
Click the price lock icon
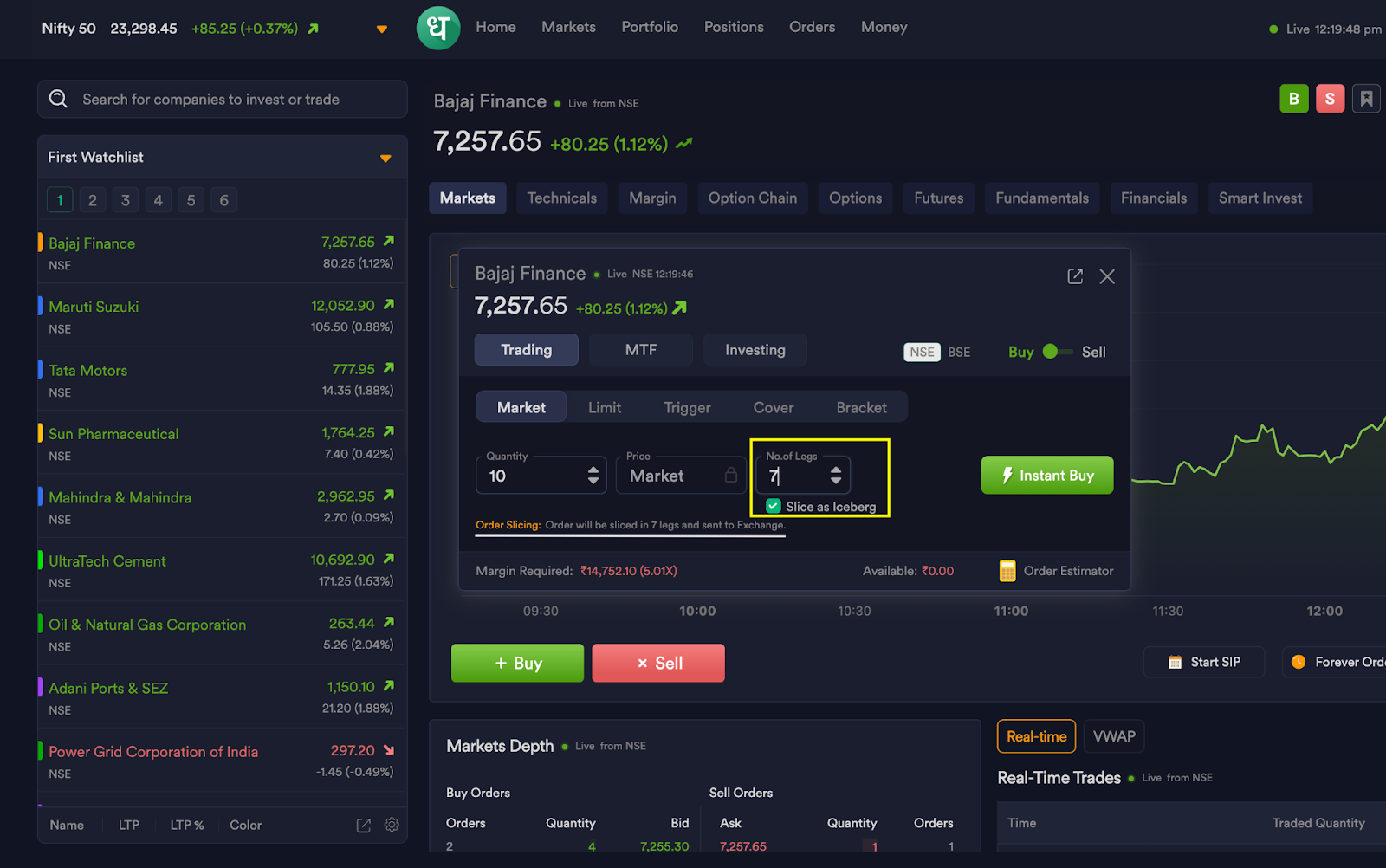coord(731,475)
